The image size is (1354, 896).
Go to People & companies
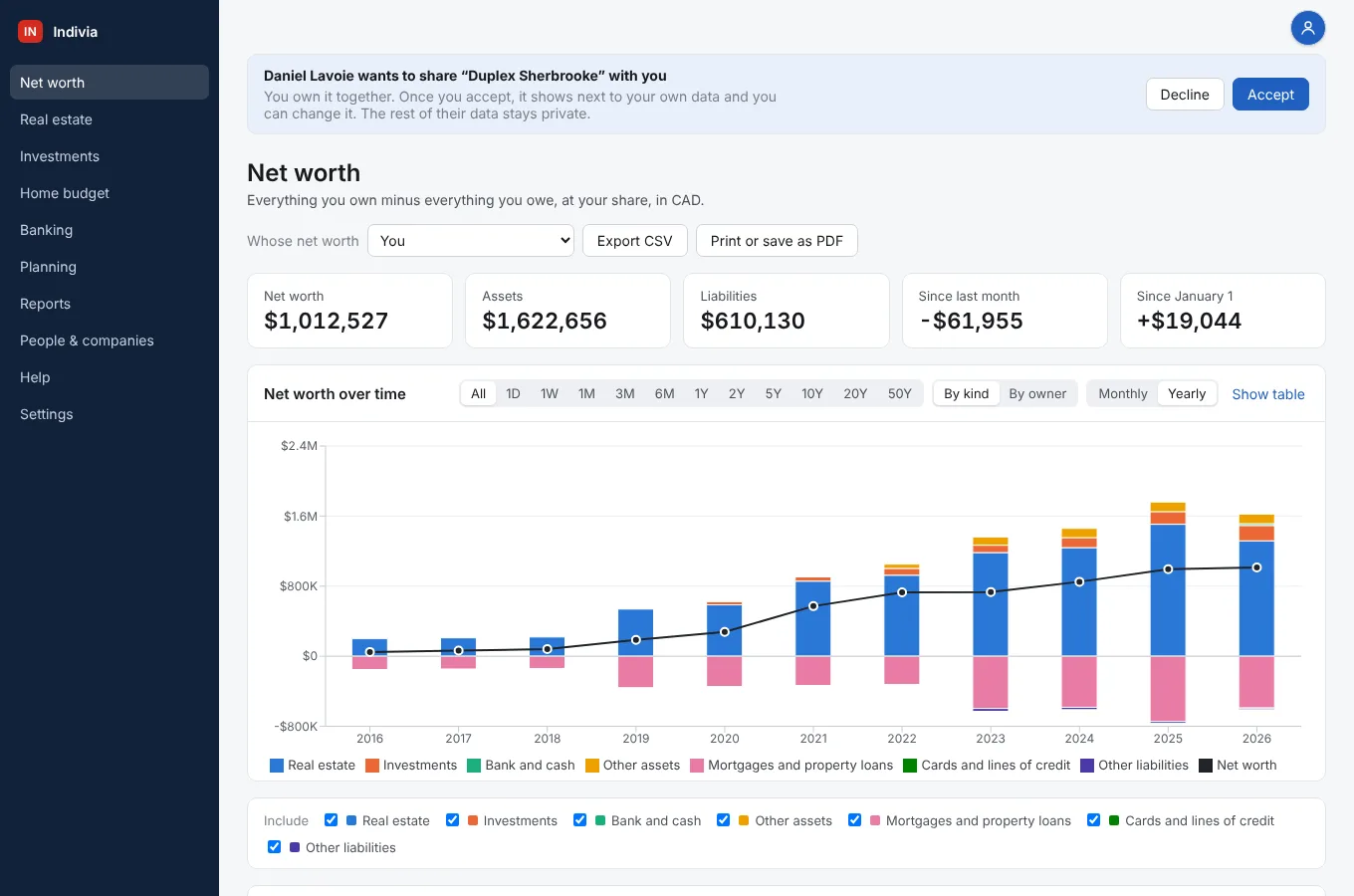click(x=110, y=340)
